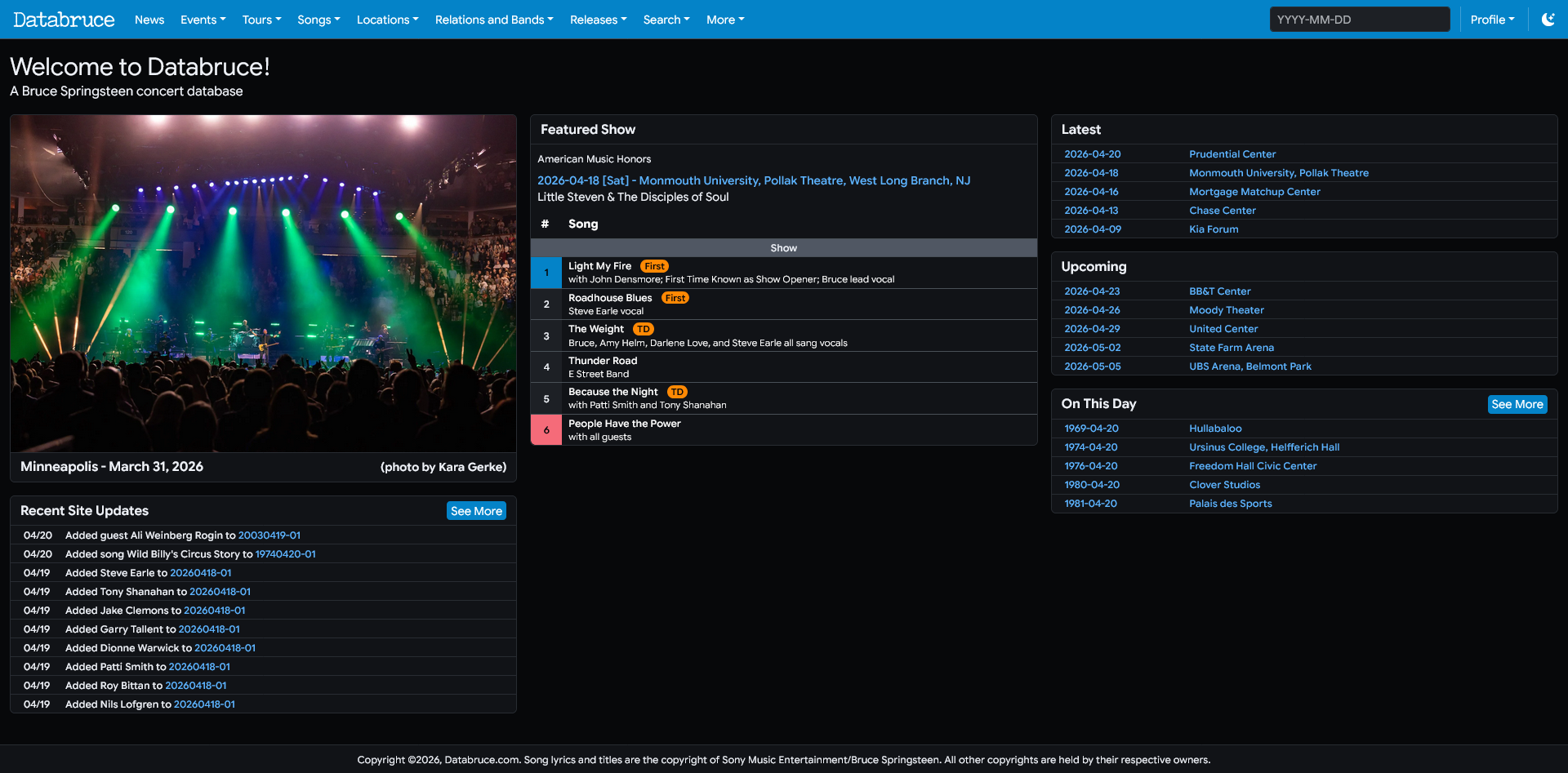Click the TD badge next to The Weight

[x=644, y=329]
